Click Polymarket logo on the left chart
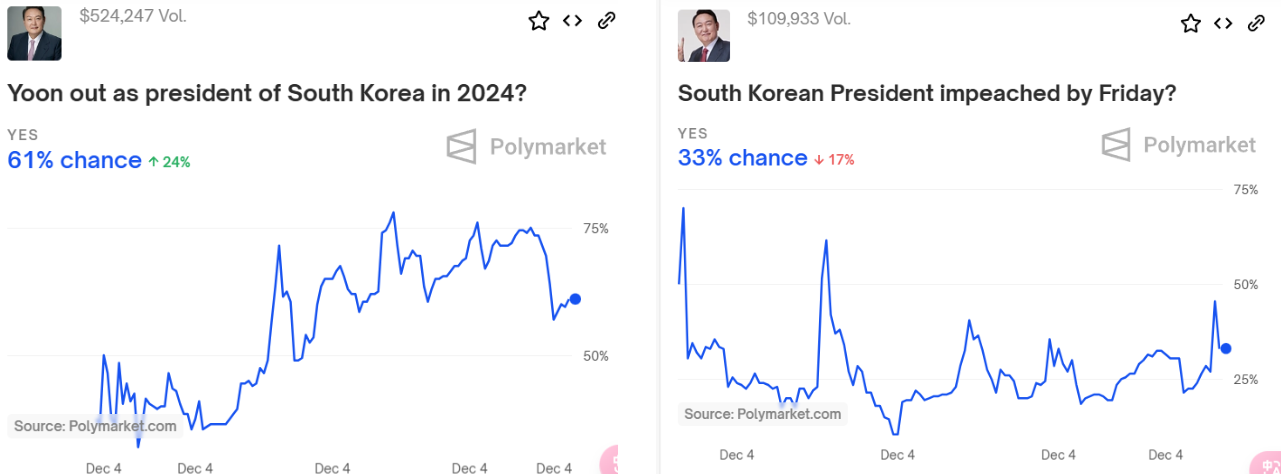The height and width of the screenshot is (474, 1281). tap(526, 147)
